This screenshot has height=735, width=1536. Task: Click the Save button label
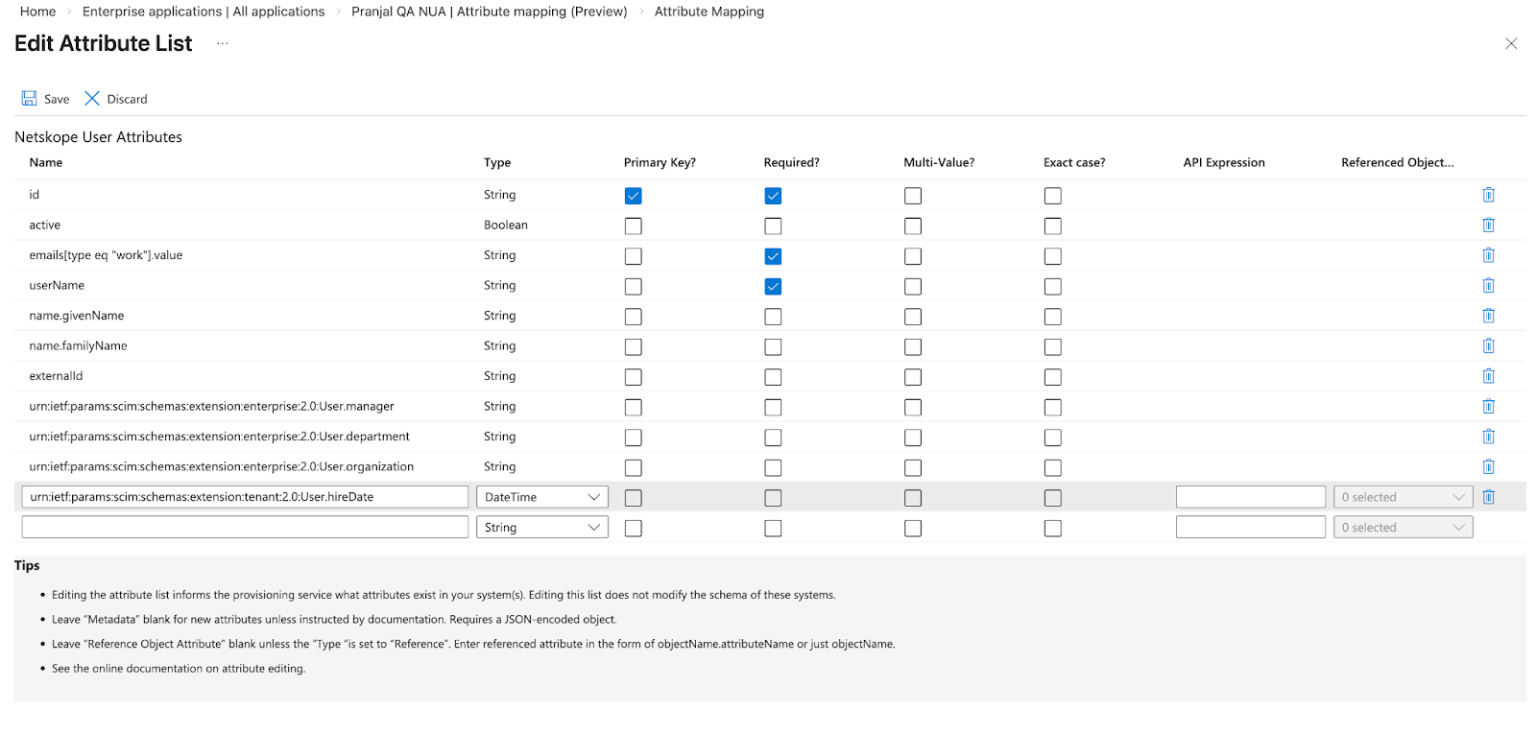57,99
